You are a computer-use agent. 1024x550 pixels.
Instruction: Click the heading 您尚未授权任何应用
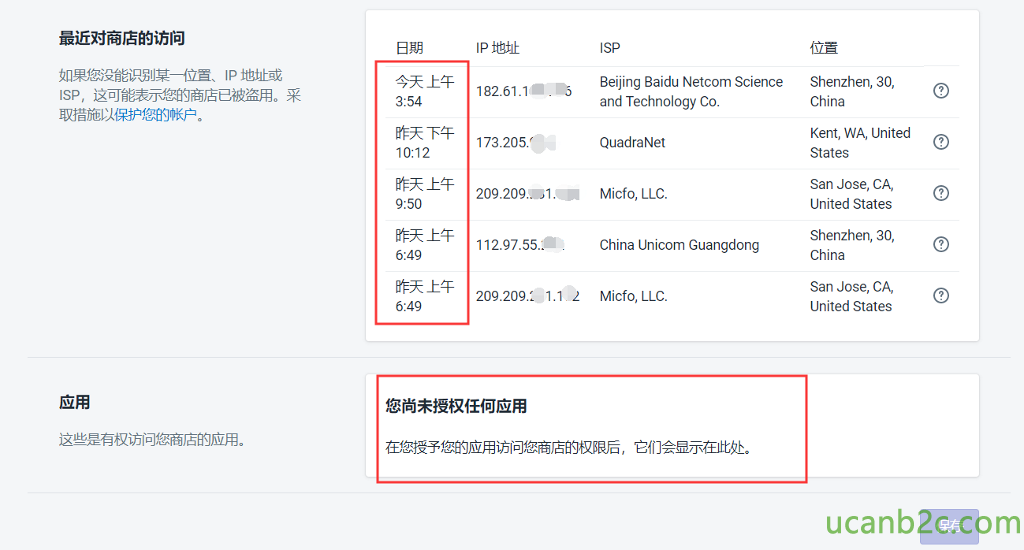(456, 406)
